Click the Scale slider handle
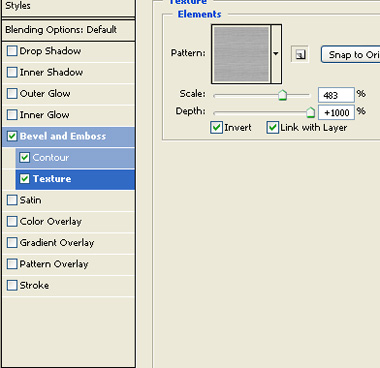The width and height of the screenshot is (380, 368). (282, 95)
